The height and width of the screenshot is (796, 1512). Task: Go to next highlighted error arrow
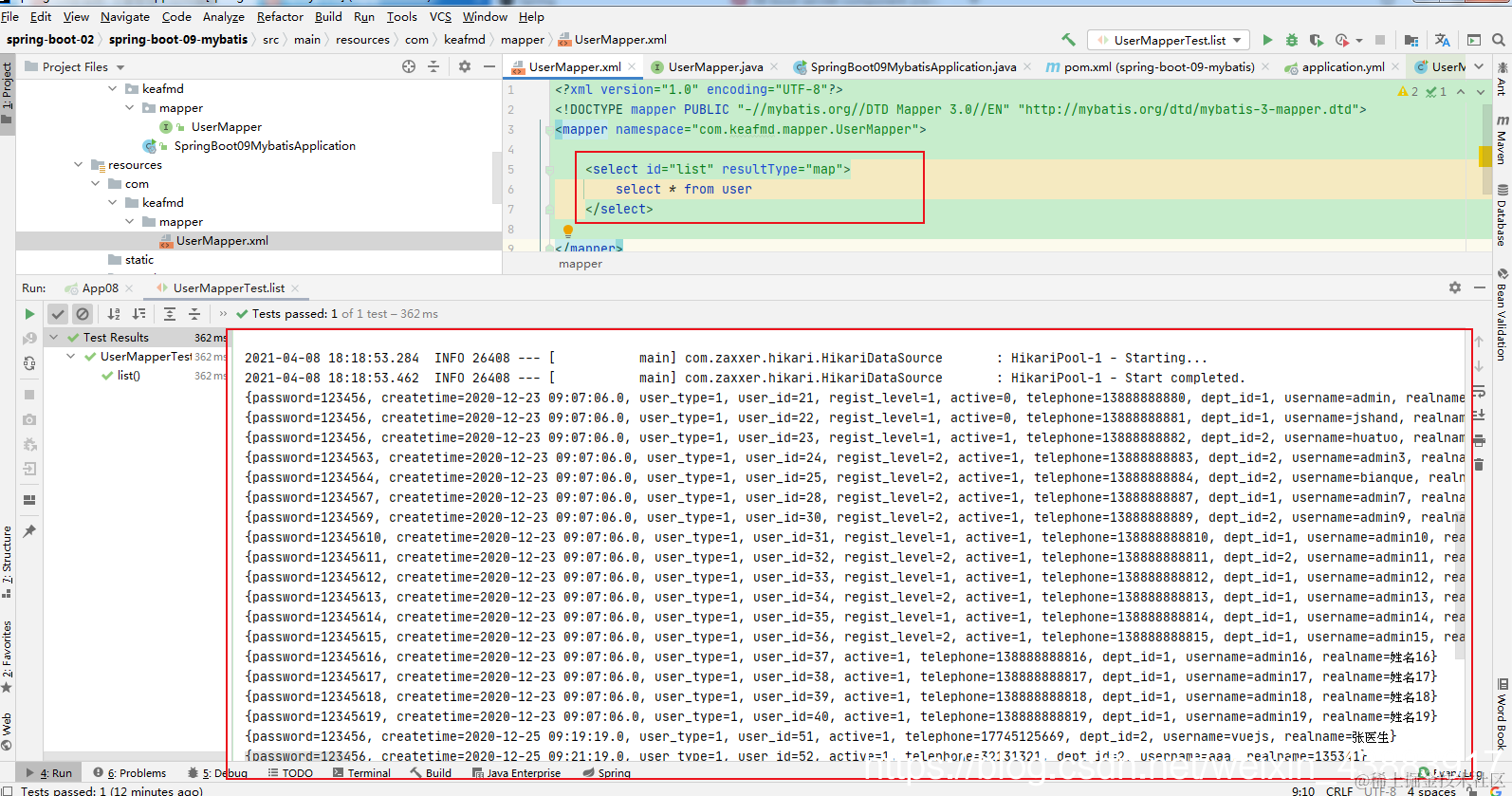[1480, 92]
